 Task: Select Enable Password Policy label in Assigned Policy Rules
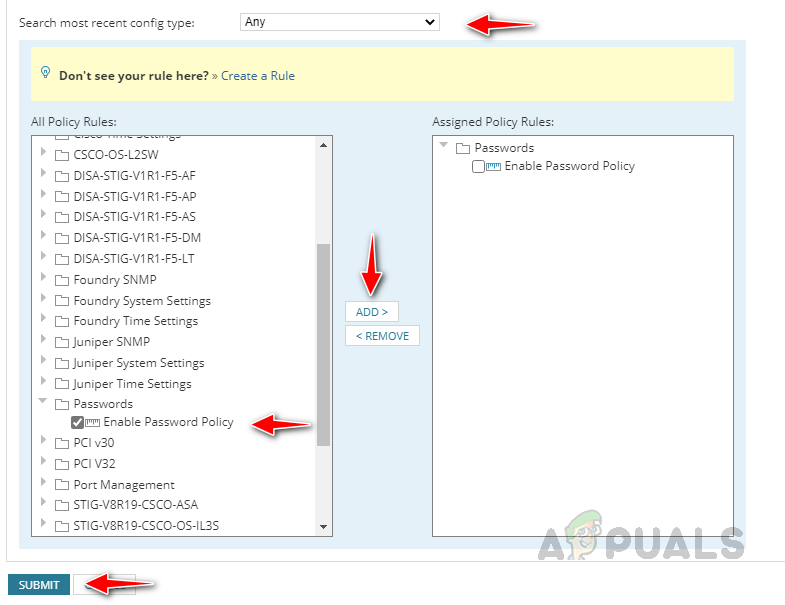coord(570,166)
